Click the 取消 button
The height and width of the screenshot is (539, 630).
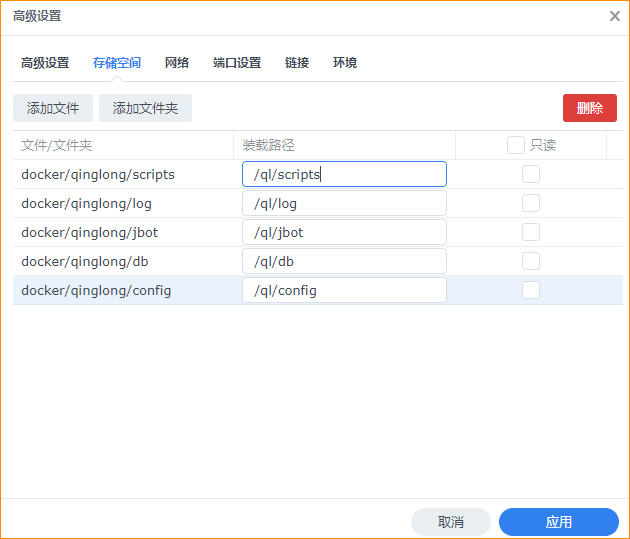(x=451, y=522)
